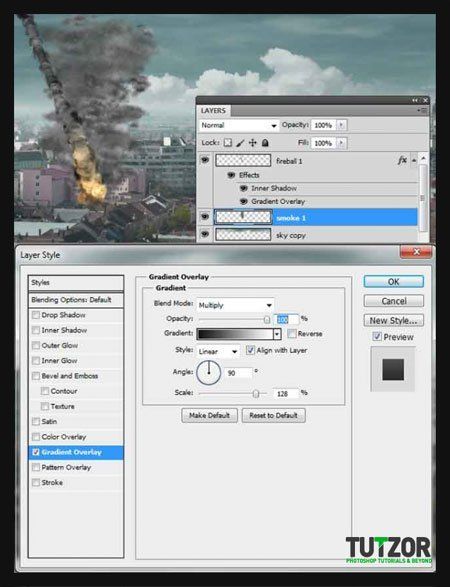This screenshot has width=450, height=587.
Task: Select the 'sky copy' layer name
Action: tap(291, 235)
